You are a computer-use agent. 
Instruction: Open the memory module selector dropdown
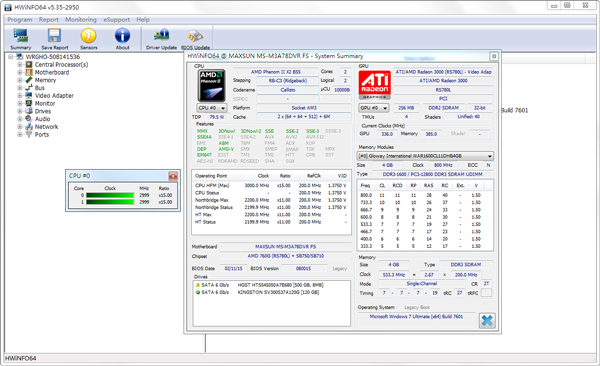[x=425, y=156]
